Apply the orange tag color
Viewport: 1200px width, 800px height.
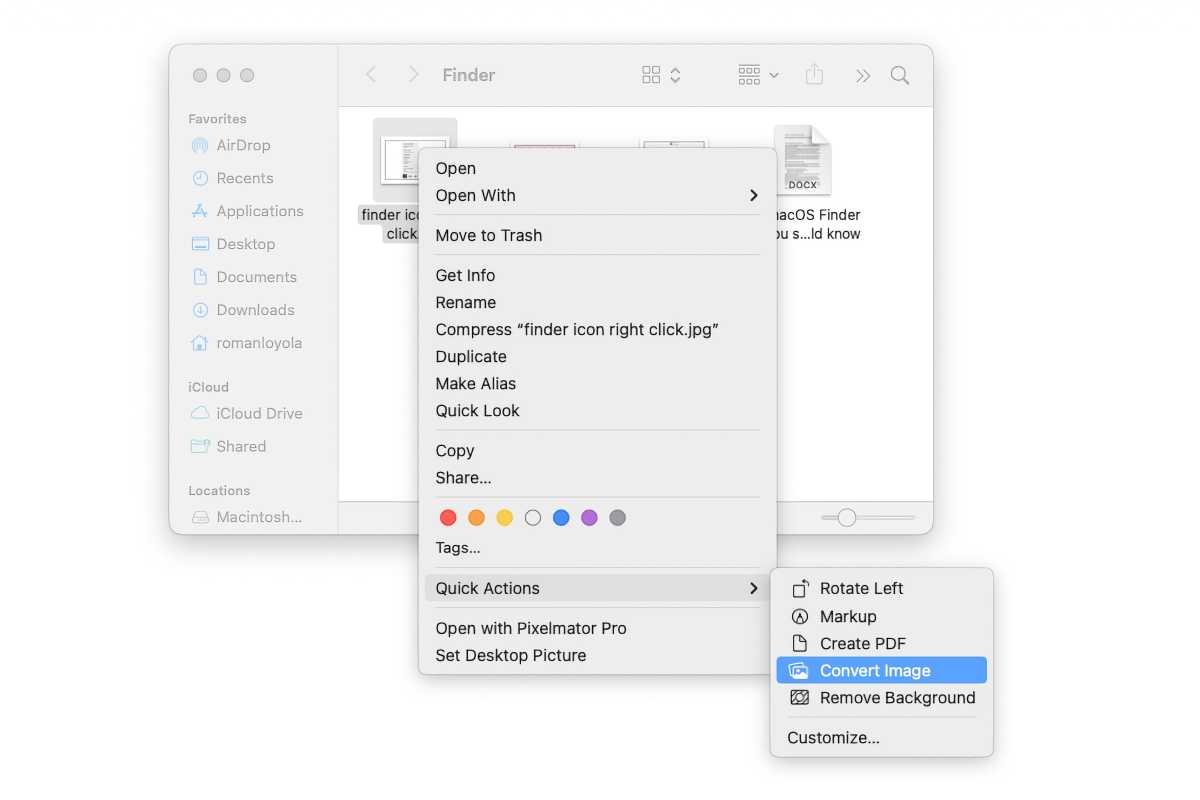click(x=476, y=518)
